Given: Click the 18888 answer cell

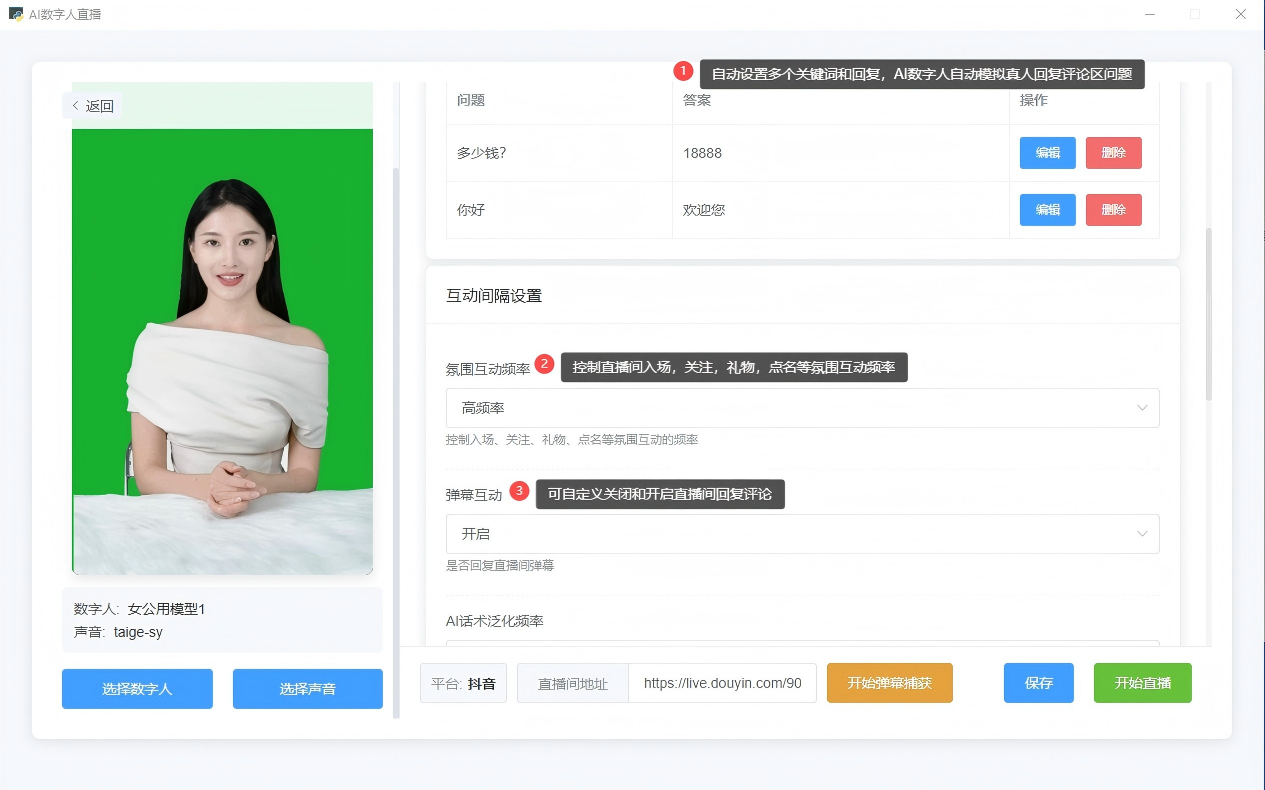Looking at the screenshot, I should [841, 153].
